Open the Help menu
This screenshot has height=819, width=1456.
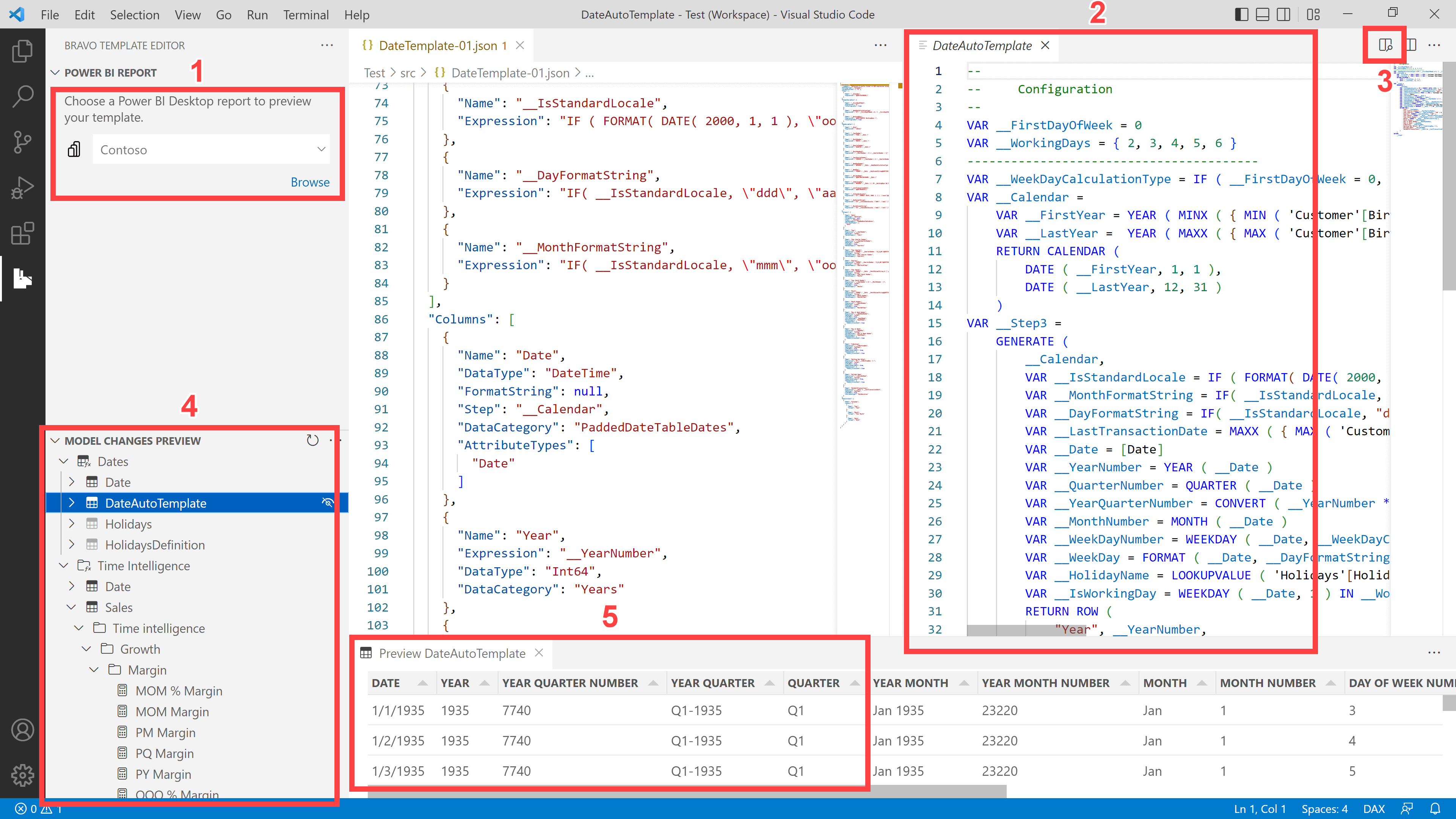357,15
